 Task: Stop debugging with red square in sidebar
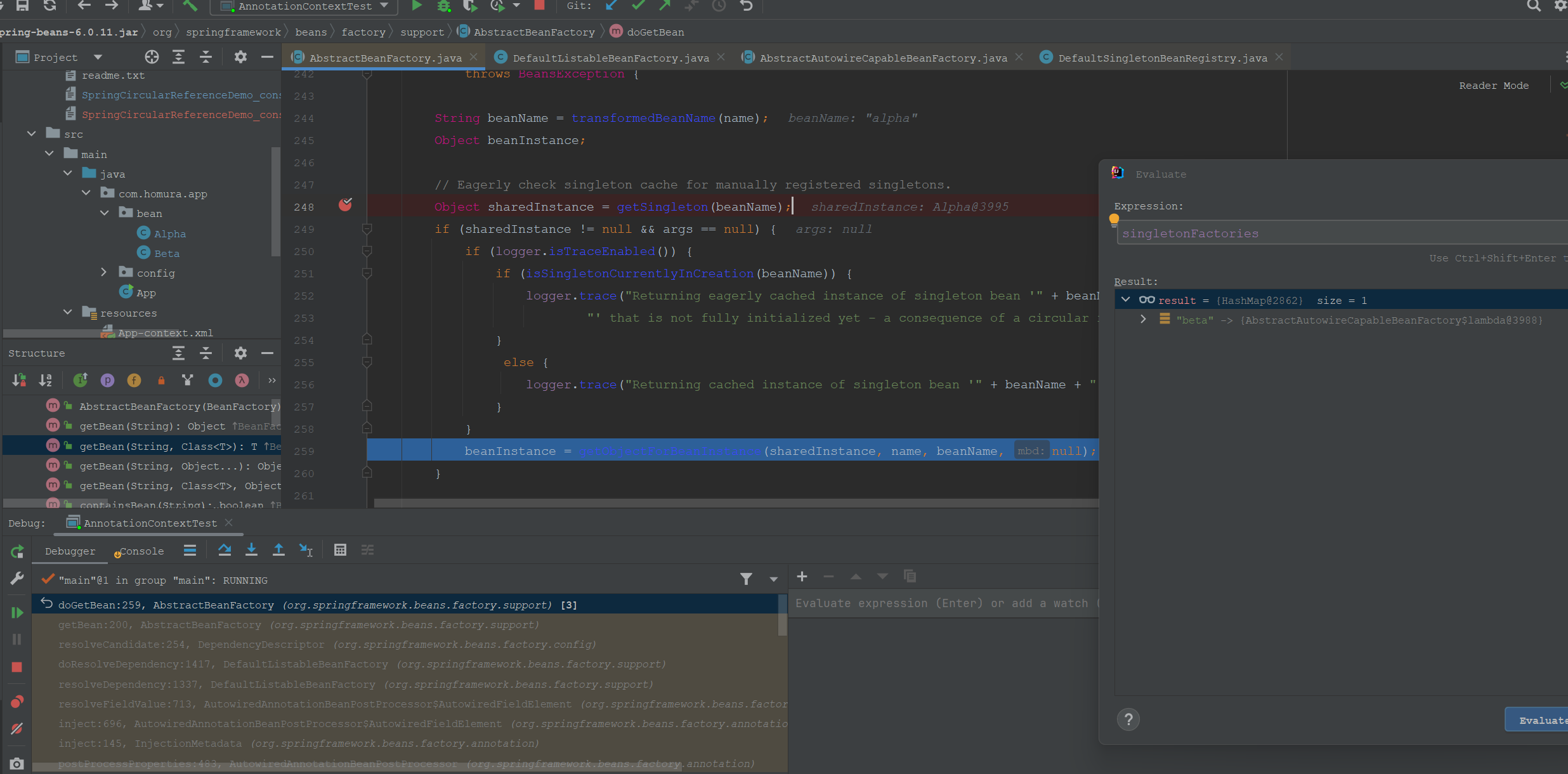[17, 667]
